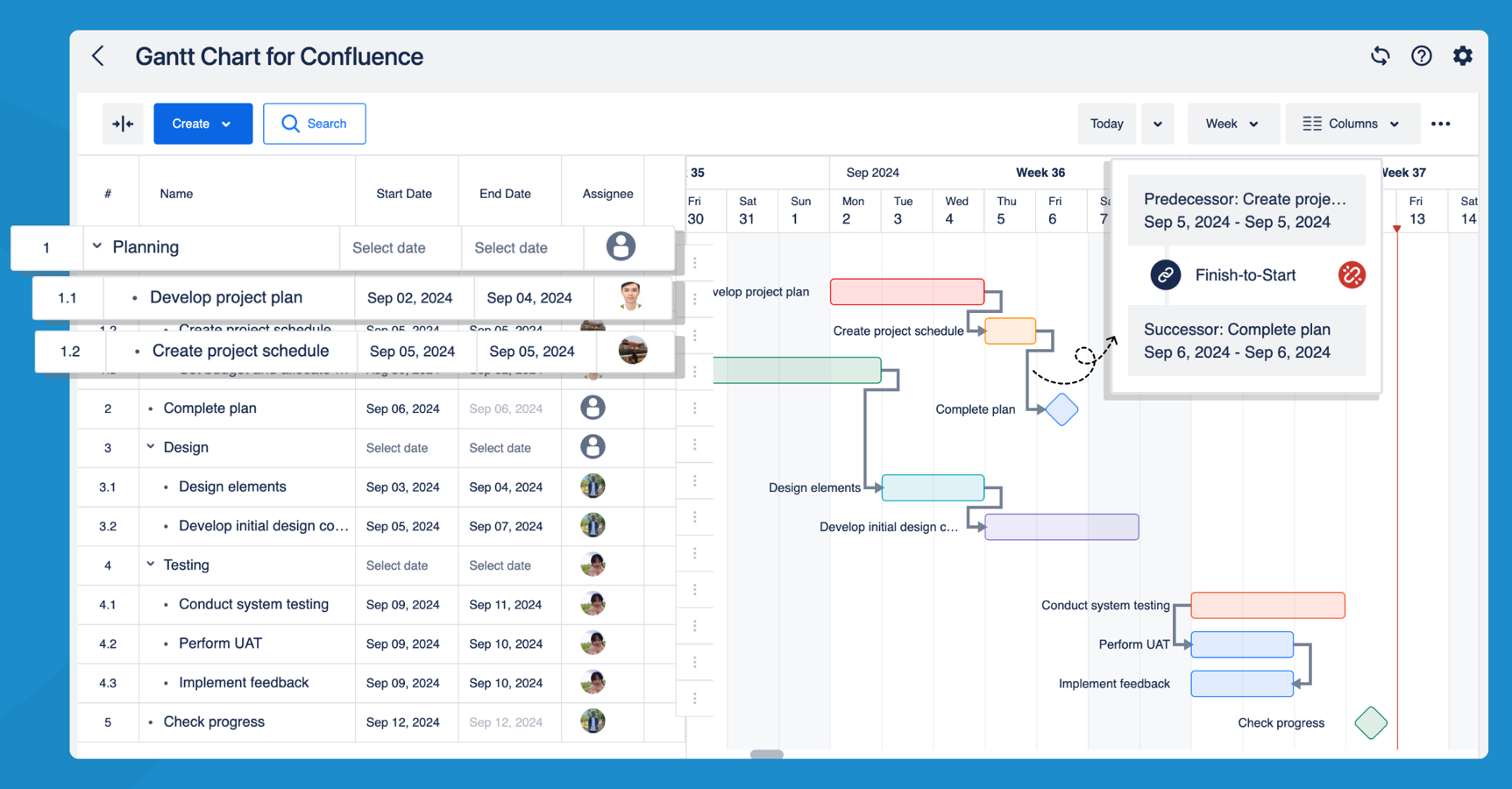Open row menu dots for Testing row
The width and height of the screenshot is (1512, 789).
[x=695, y=553]
